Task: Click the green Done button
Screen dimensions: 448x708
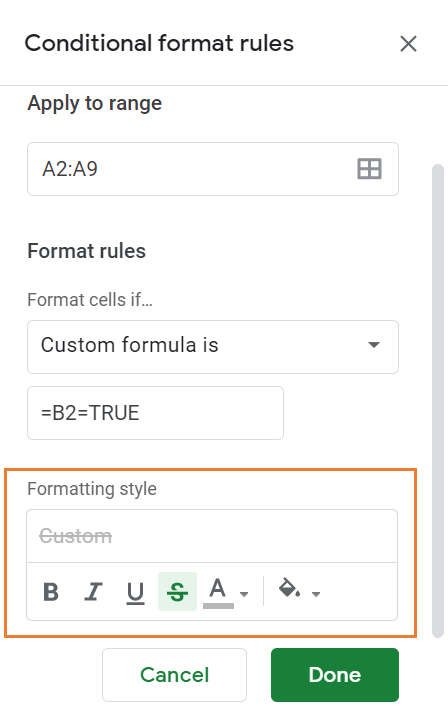Action: click(335, 675)
